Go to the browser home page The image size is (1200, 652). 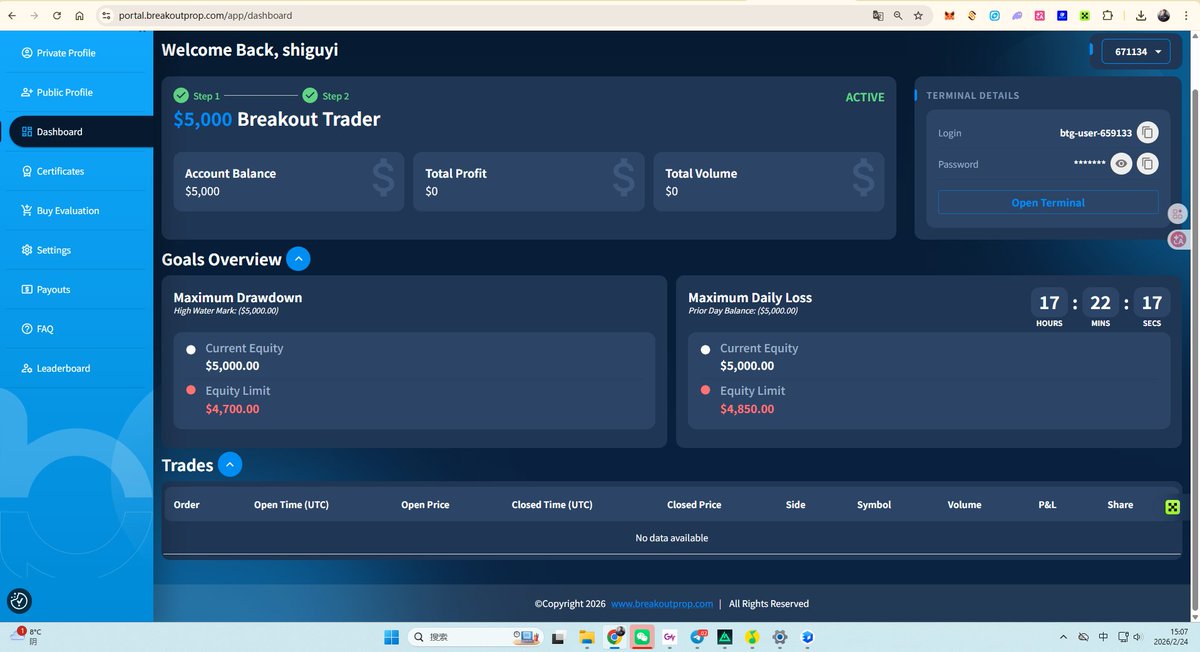coord(79,16)
